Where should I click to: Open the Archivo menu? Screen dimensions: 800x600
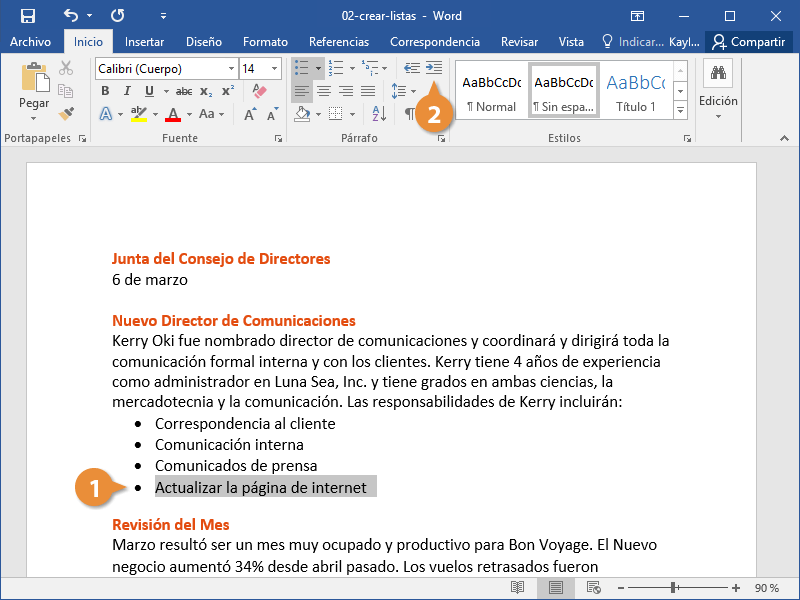(x=30, y=42)
